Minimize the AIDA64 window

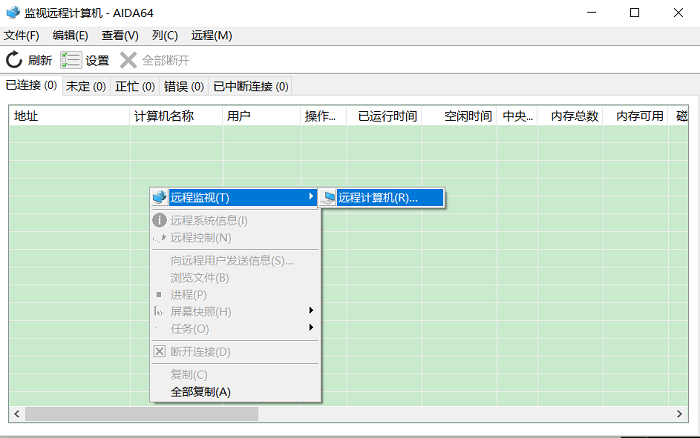tap(592, 13)
